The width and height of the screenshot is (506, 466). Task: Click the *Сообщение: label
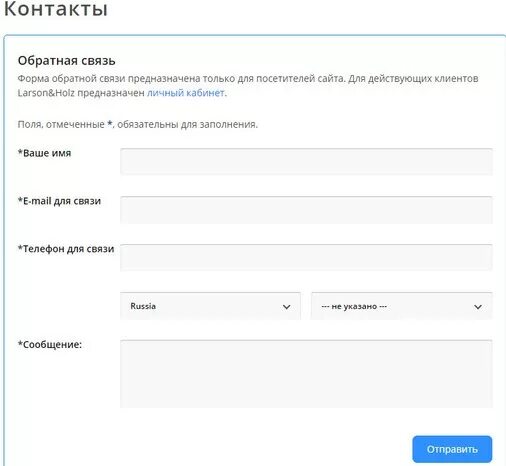coord(50,344)
